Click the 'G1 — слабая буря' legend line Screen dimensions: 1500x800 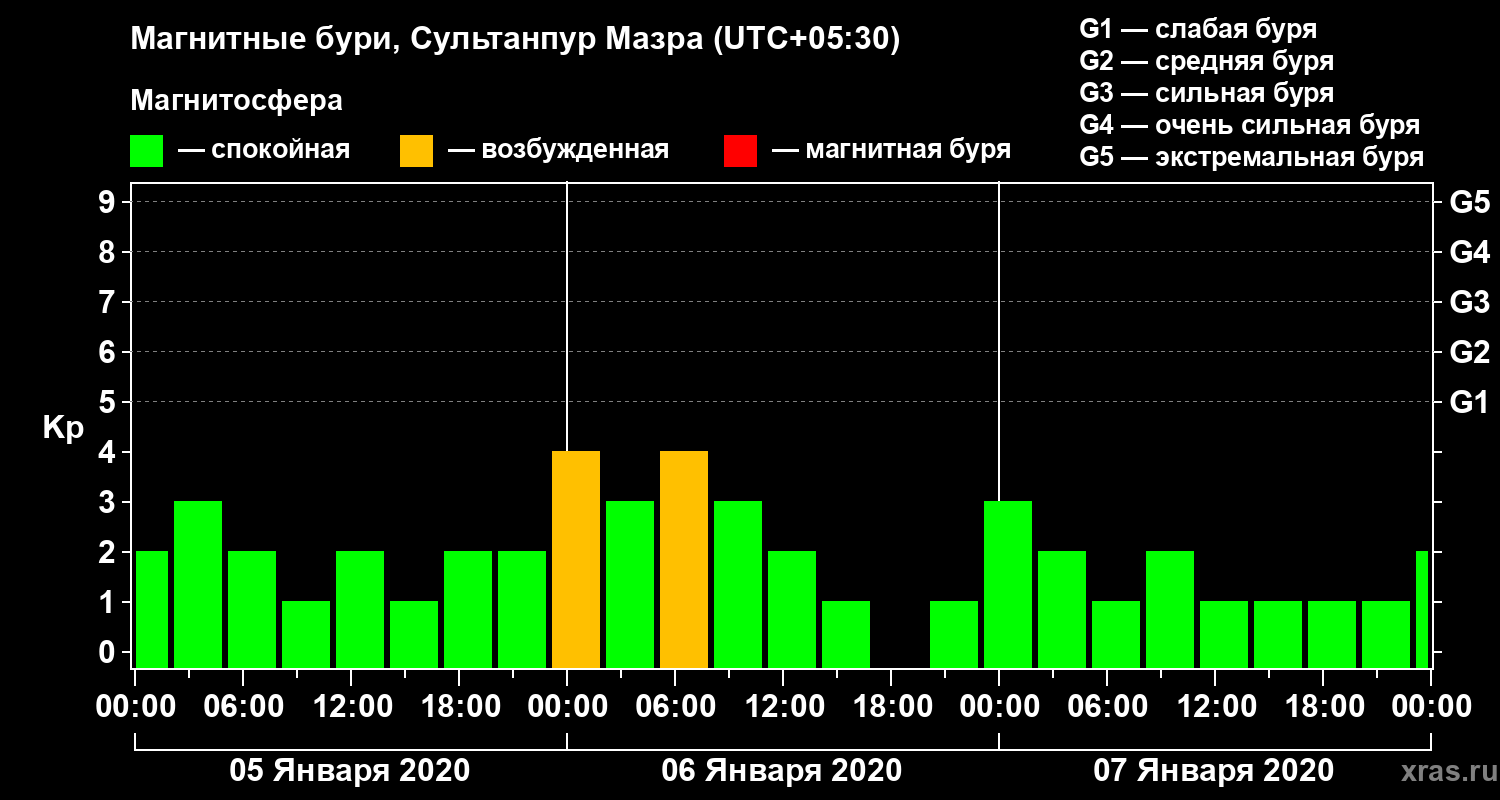1198,28
